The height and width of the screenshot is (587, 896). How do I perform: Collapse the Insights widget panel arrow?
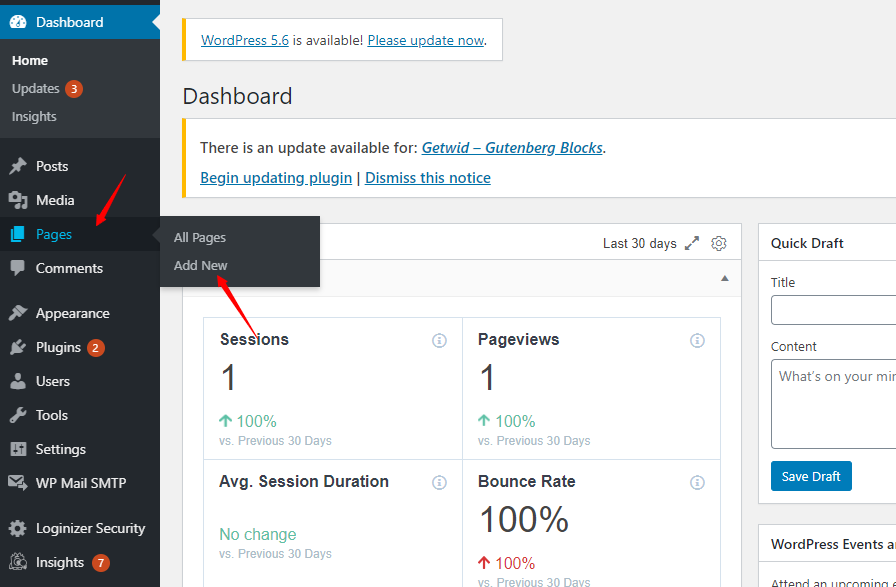click(x=725, y=278)
